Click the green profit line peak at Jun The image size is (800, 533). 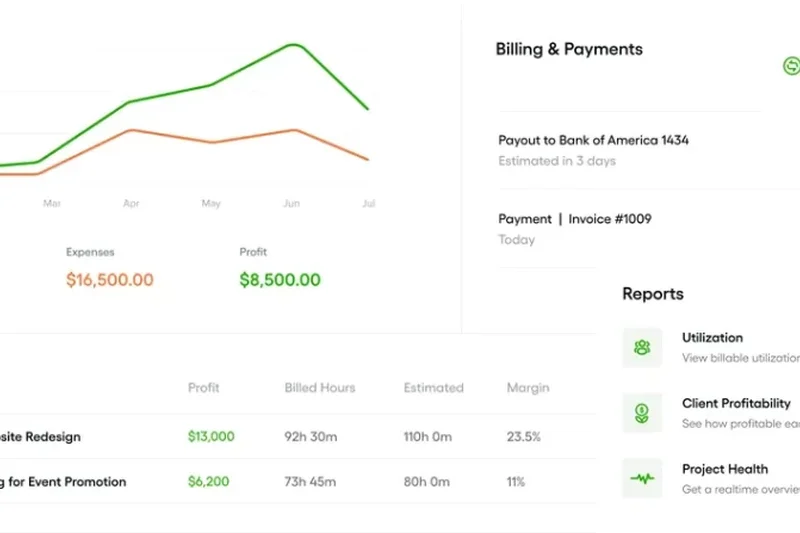coord(293,45)
